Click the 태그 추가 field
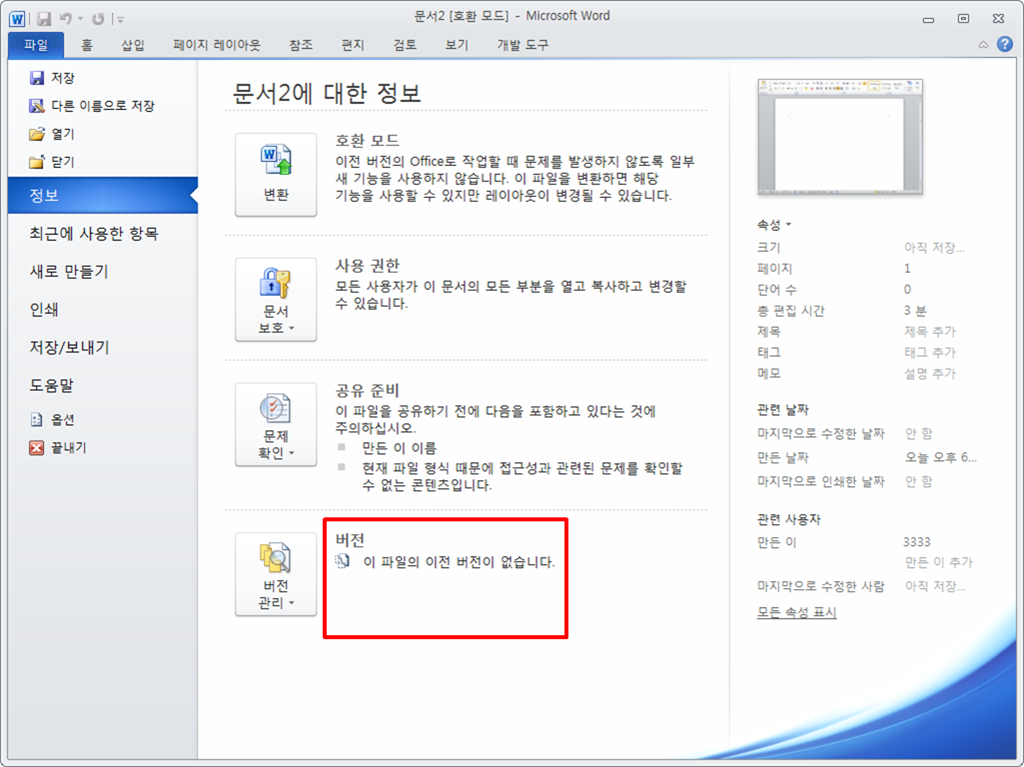Screen dimensions: 1024x767 [x=929, y=352]
